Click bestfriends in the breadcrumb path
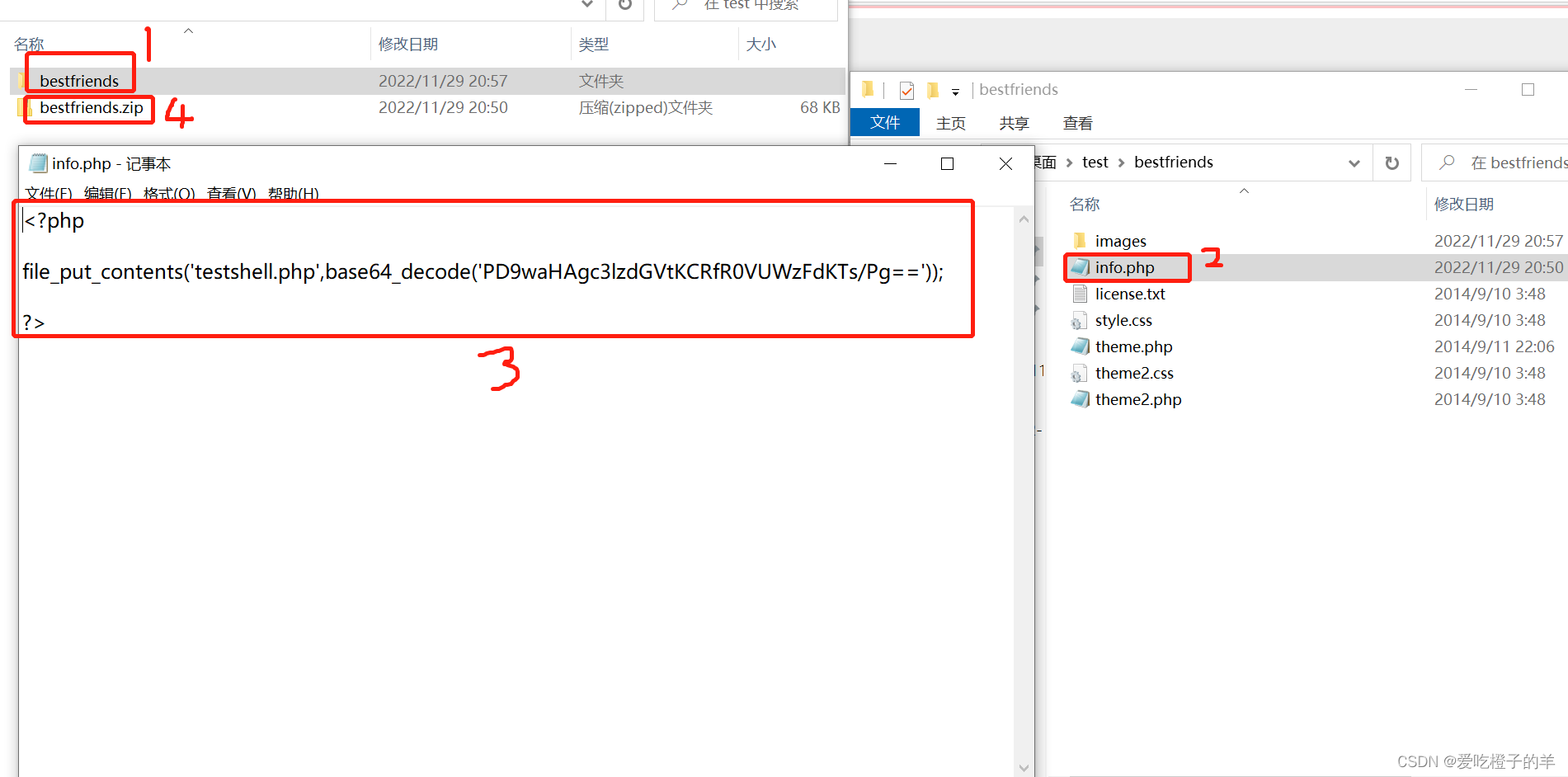1568x777 pixels. tap(1174, 162)
